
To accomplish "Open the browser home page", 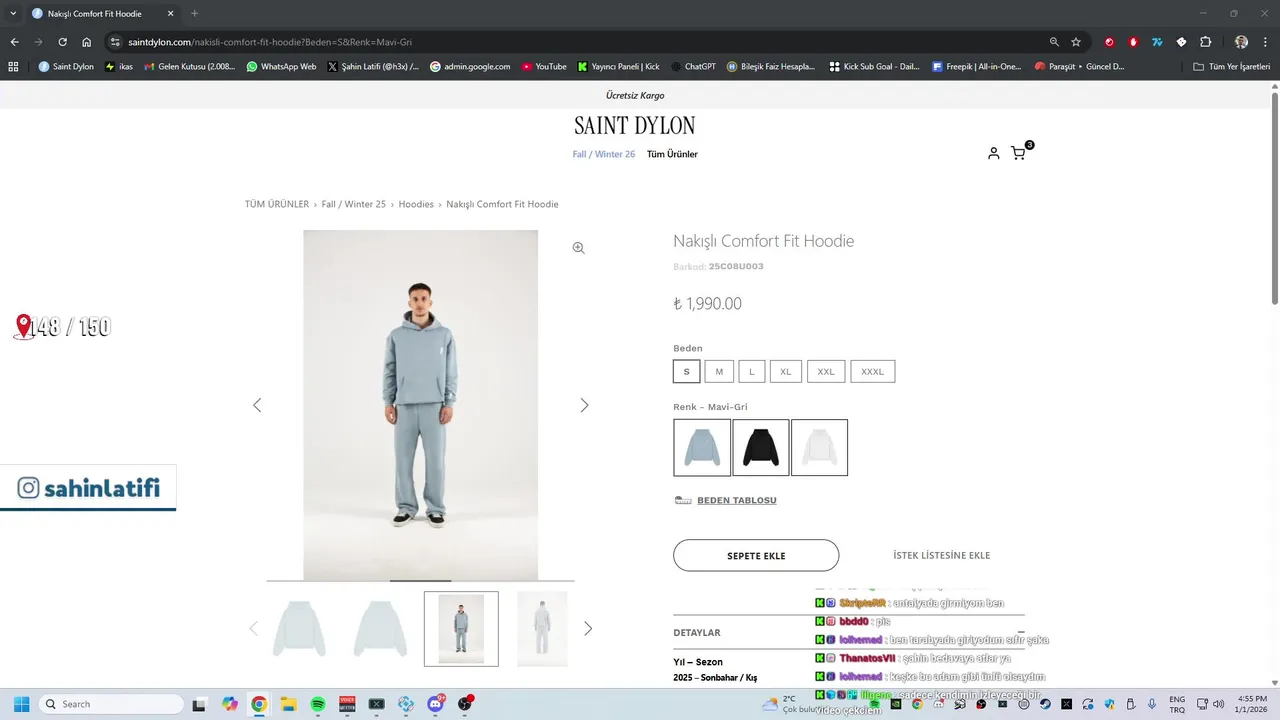I will pyautogui.click(x=87, y=42).
